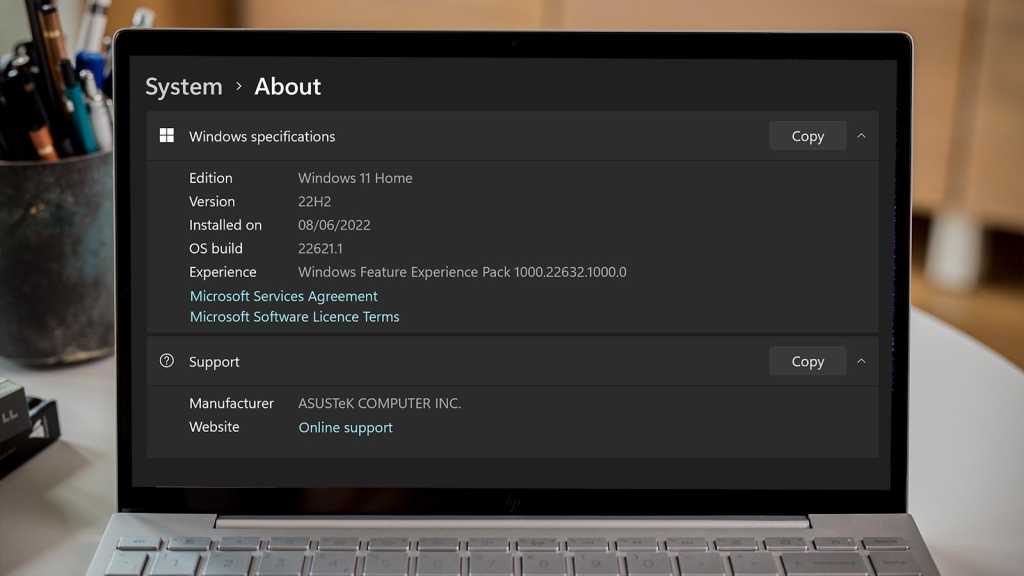Click the About breadcrumb title

coord(287,87)
